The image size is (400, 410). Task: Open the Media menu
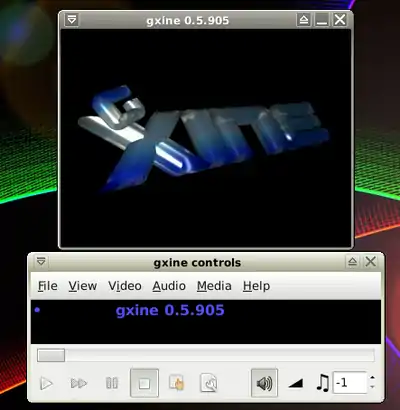[x=214, y=286]
